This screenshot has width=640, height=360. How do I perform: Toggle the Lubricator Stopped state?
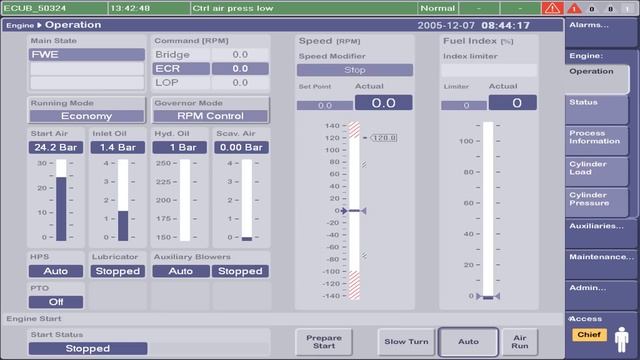(x=118, y=271)
